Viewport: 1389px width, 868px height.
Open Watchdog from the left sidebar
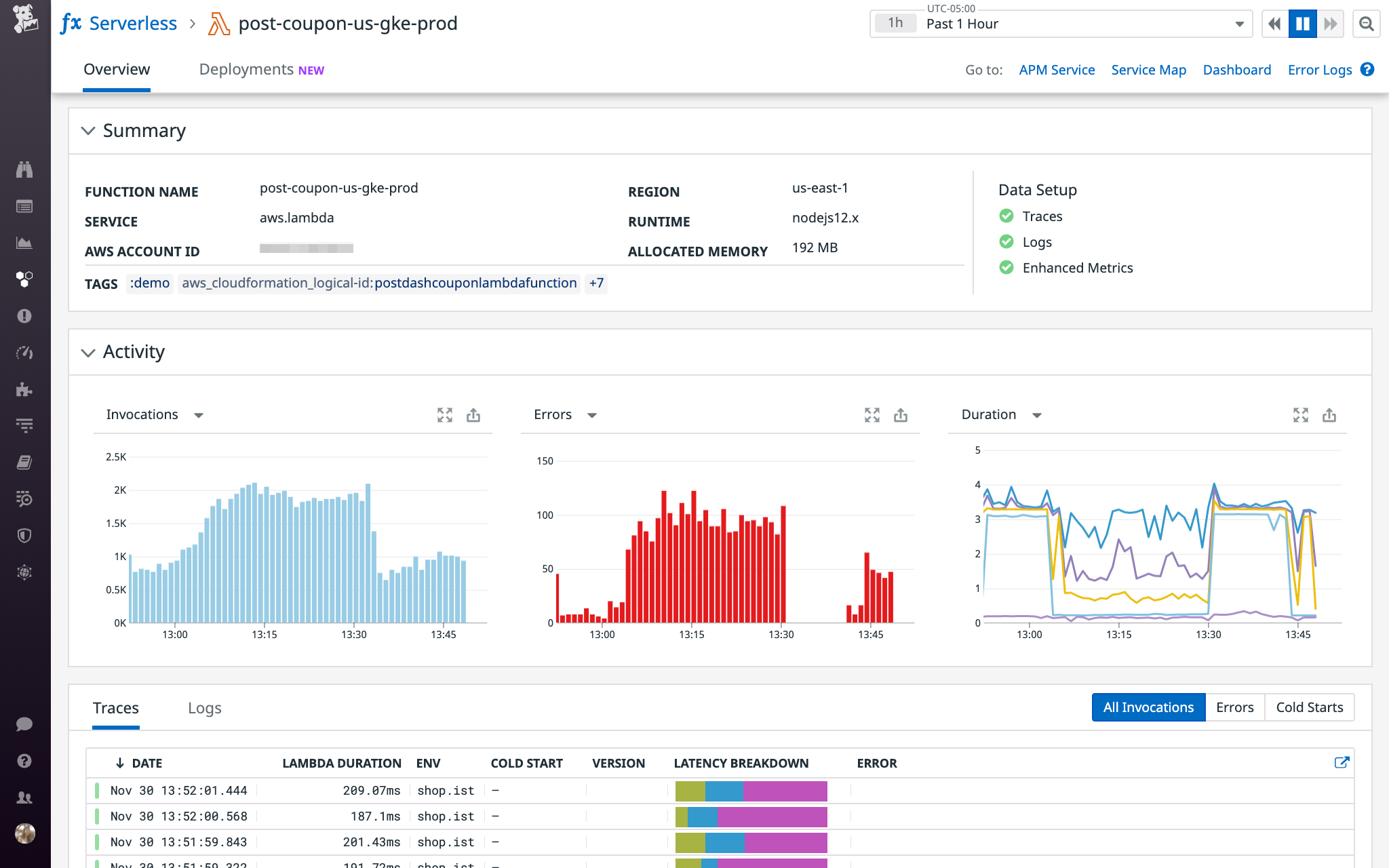(x=25, y=170)
